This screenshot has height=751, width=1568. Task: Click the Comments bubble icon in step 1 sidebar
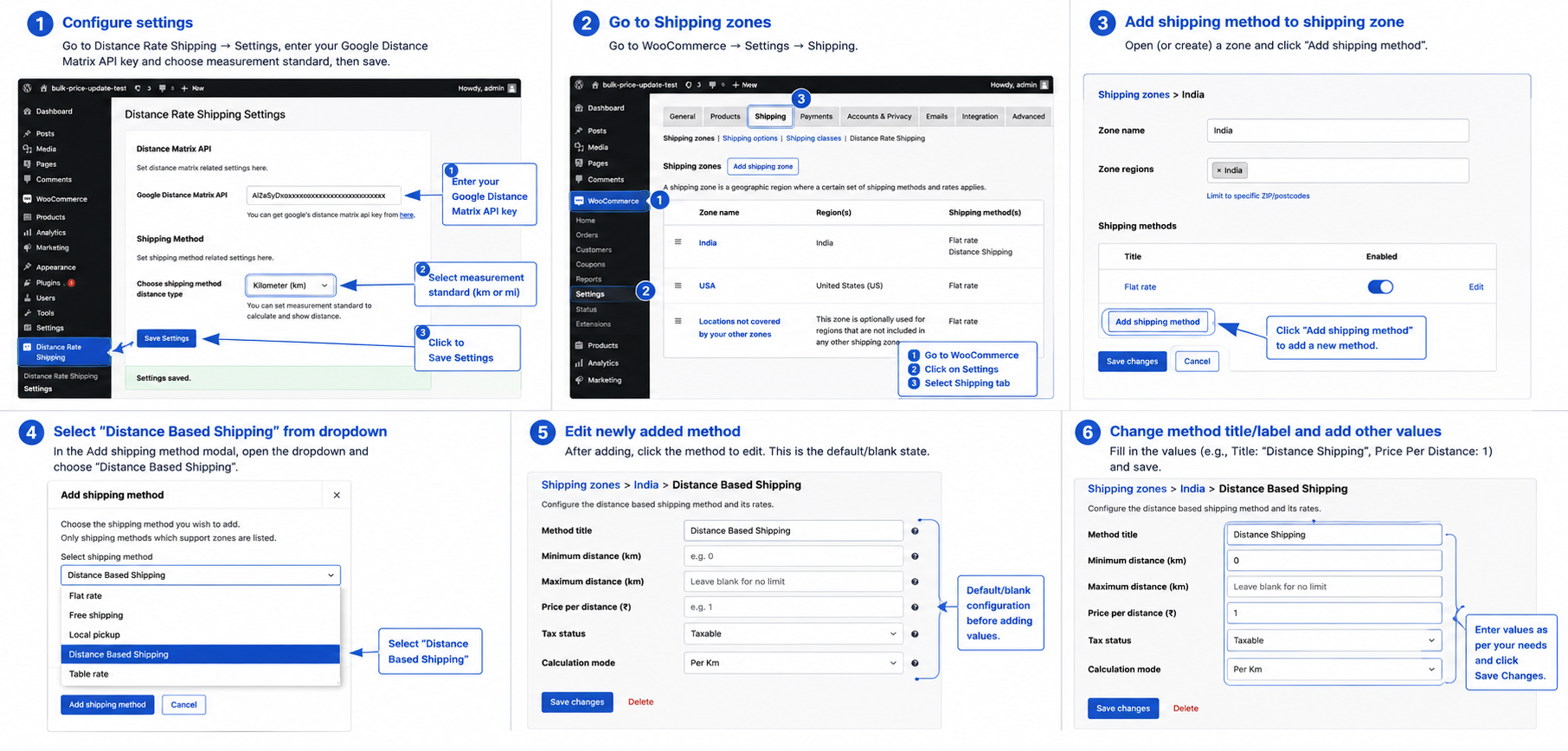click(x=28, y=180)
